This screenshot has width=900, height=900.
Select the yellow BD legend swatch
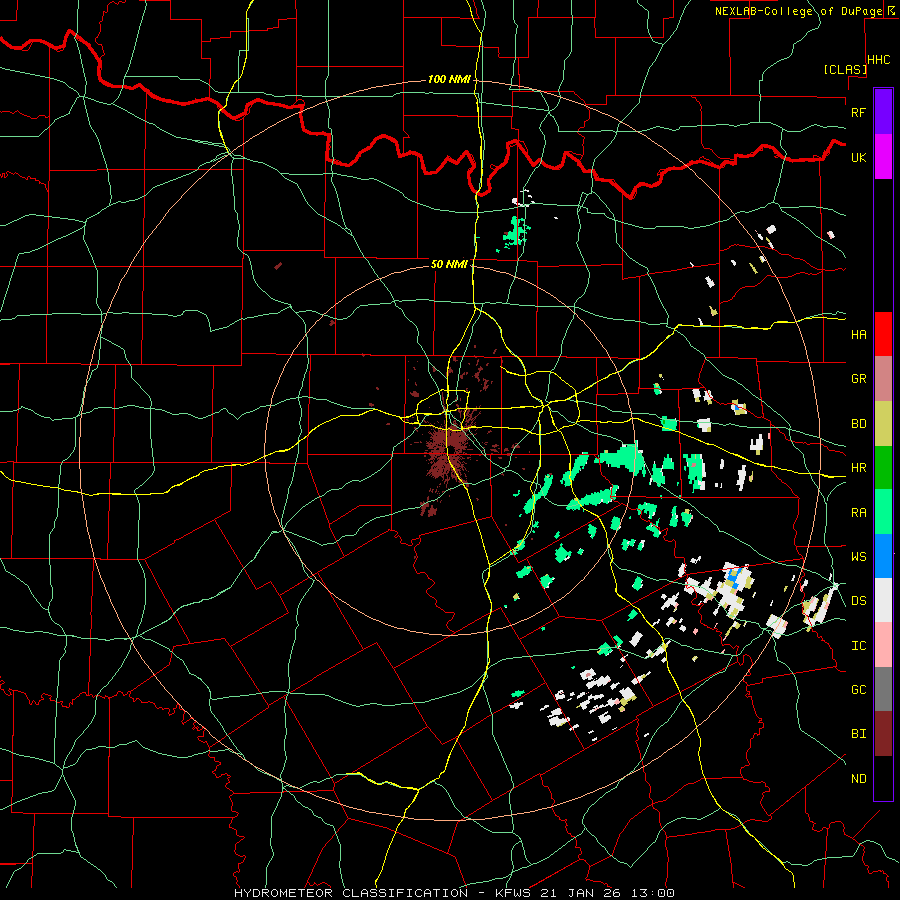(883, 424)
